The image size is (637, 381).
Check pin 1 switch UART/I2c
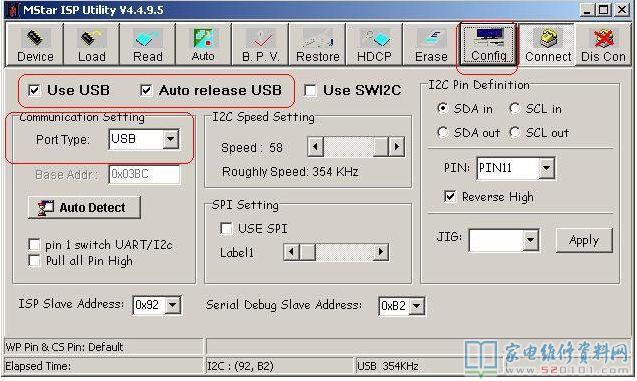[x=35, y=245]
